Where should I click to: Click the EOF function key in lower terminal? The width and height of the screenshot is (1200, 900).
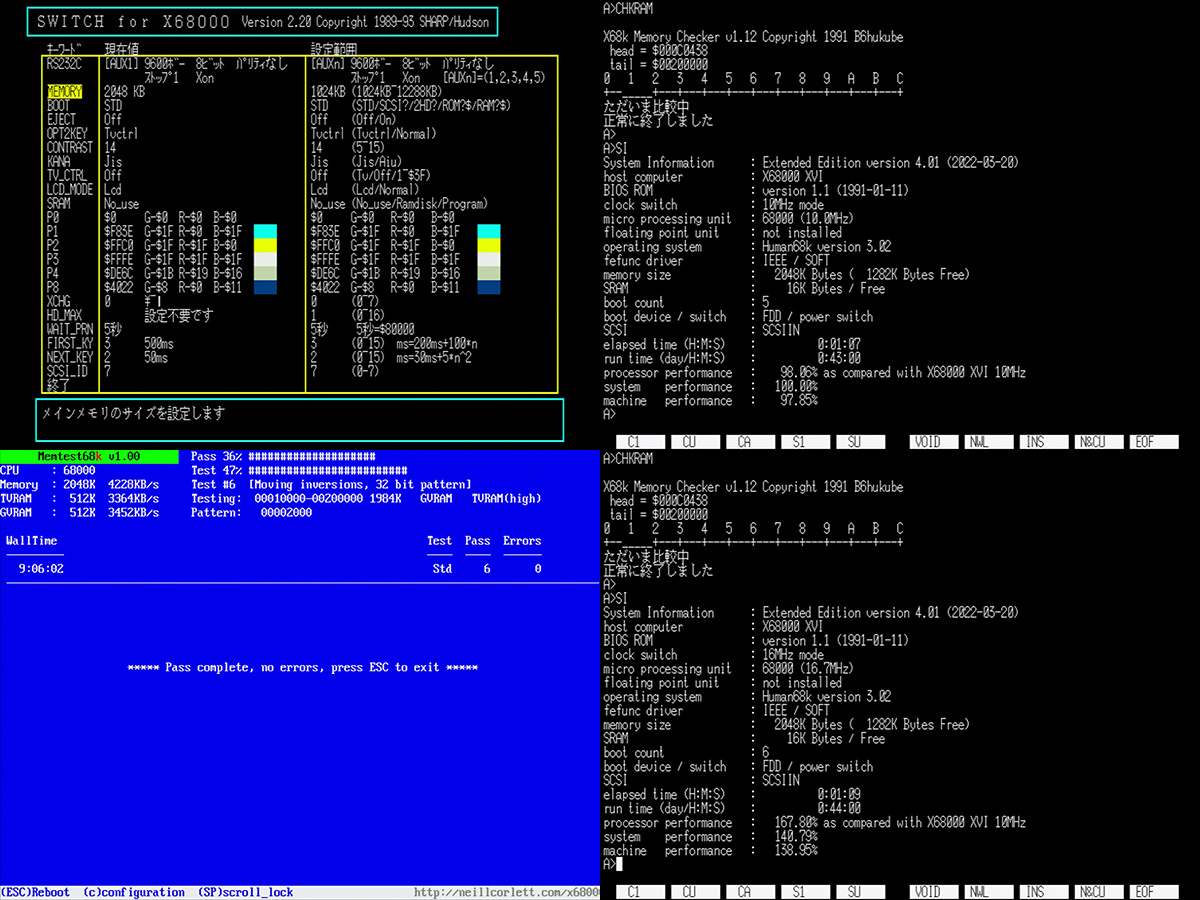coord(1143,892)
